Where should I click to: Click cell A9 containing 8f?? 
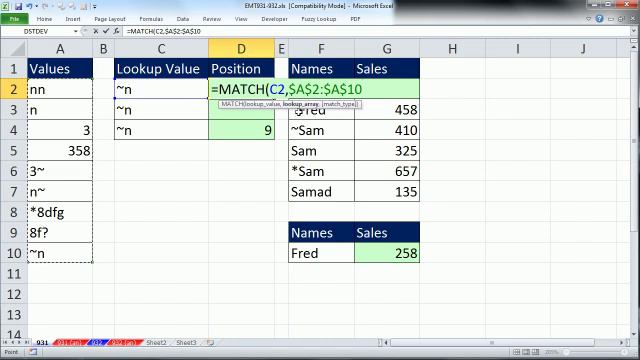pos(60,232)
